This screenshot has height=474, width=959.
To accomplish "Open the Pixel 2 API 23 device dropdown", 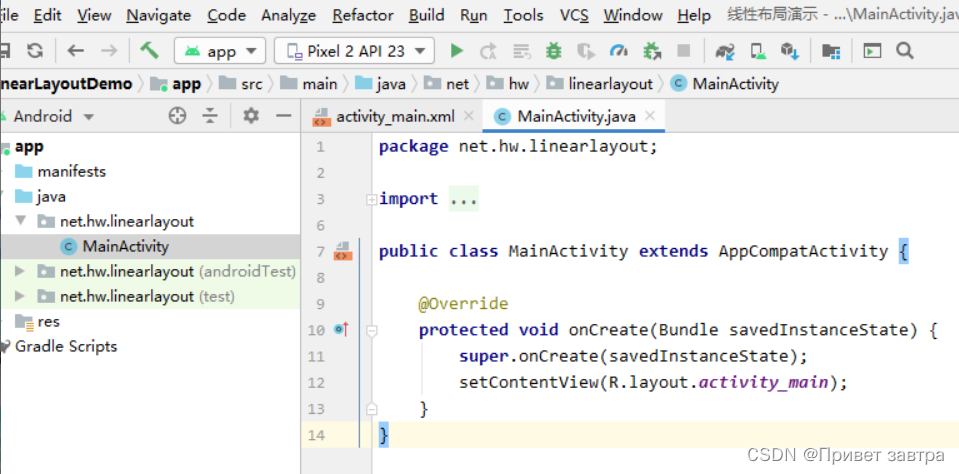I will click(x=354, y=51).
